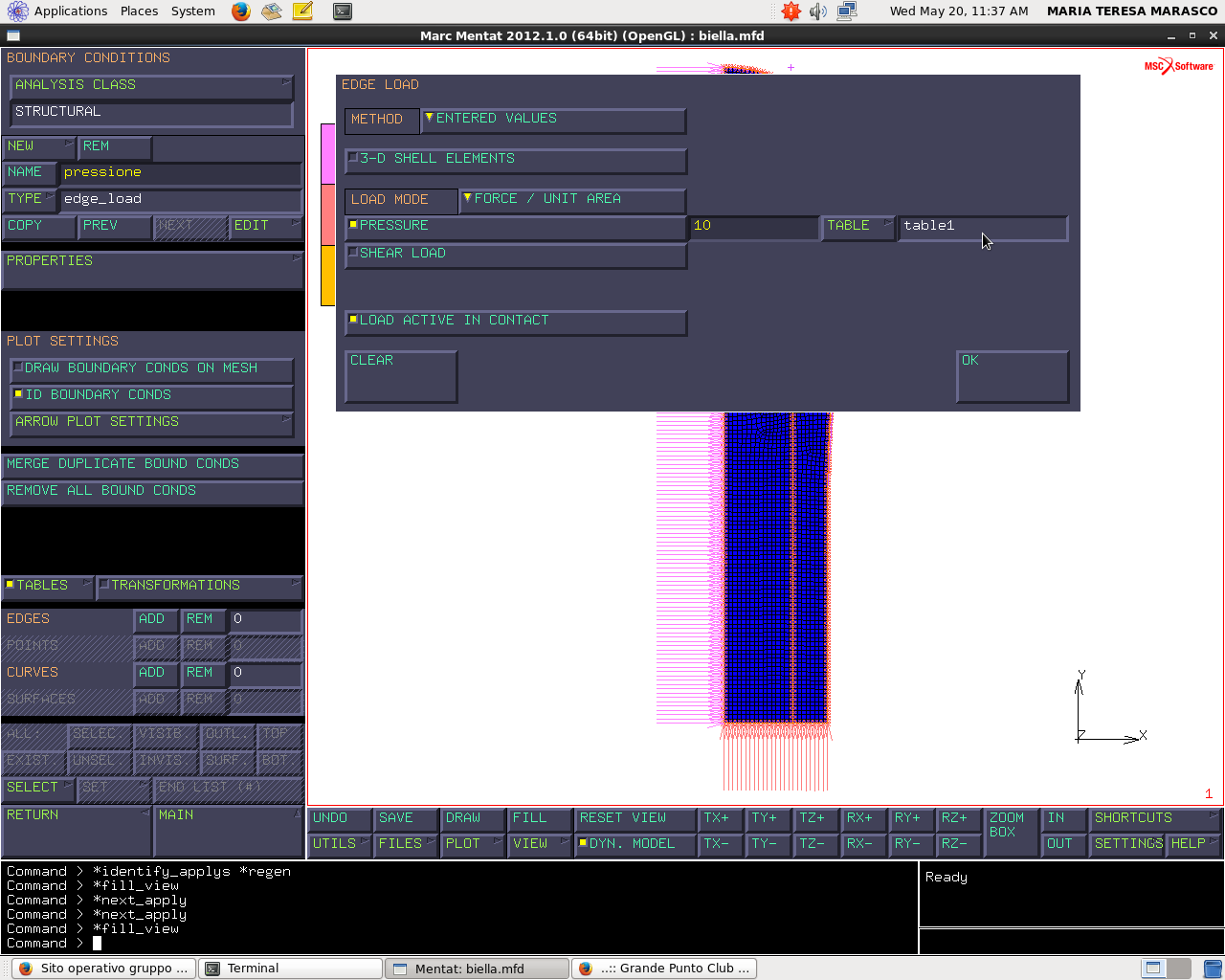1225x980 pixels.
Task: Open the UTILS menu
Action: pos(340,844)
